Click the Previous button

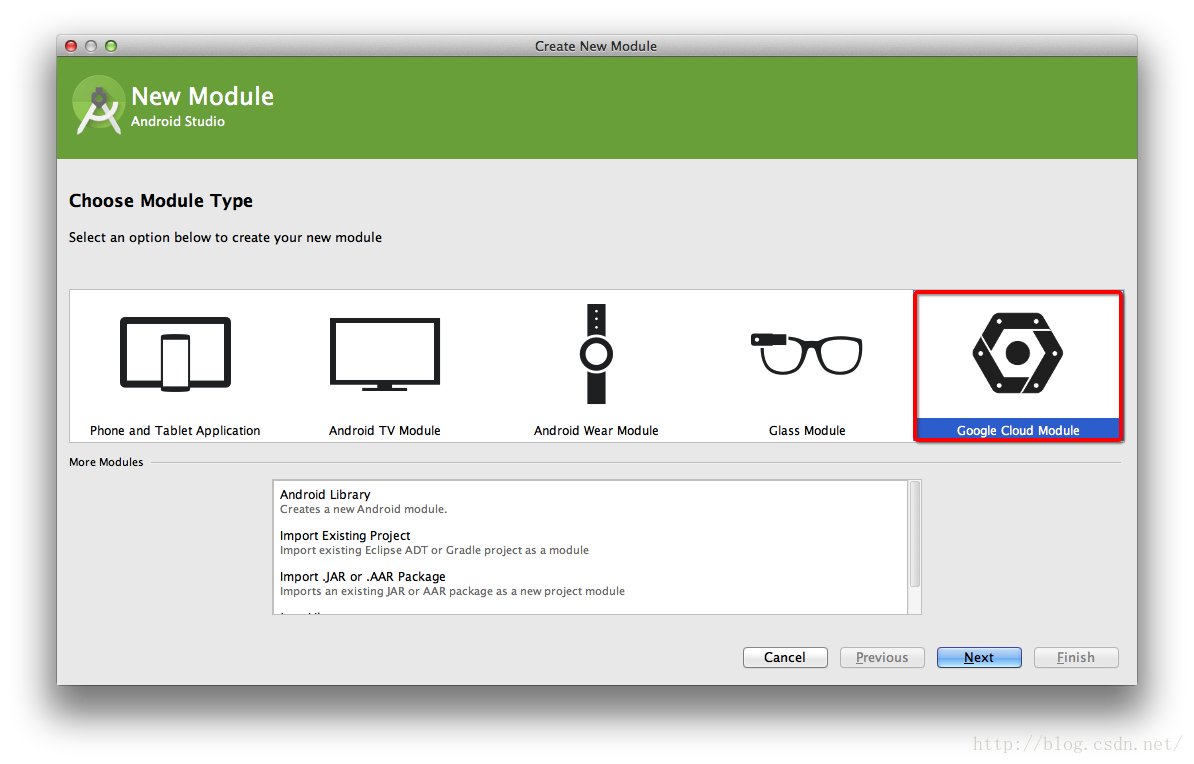882,657
